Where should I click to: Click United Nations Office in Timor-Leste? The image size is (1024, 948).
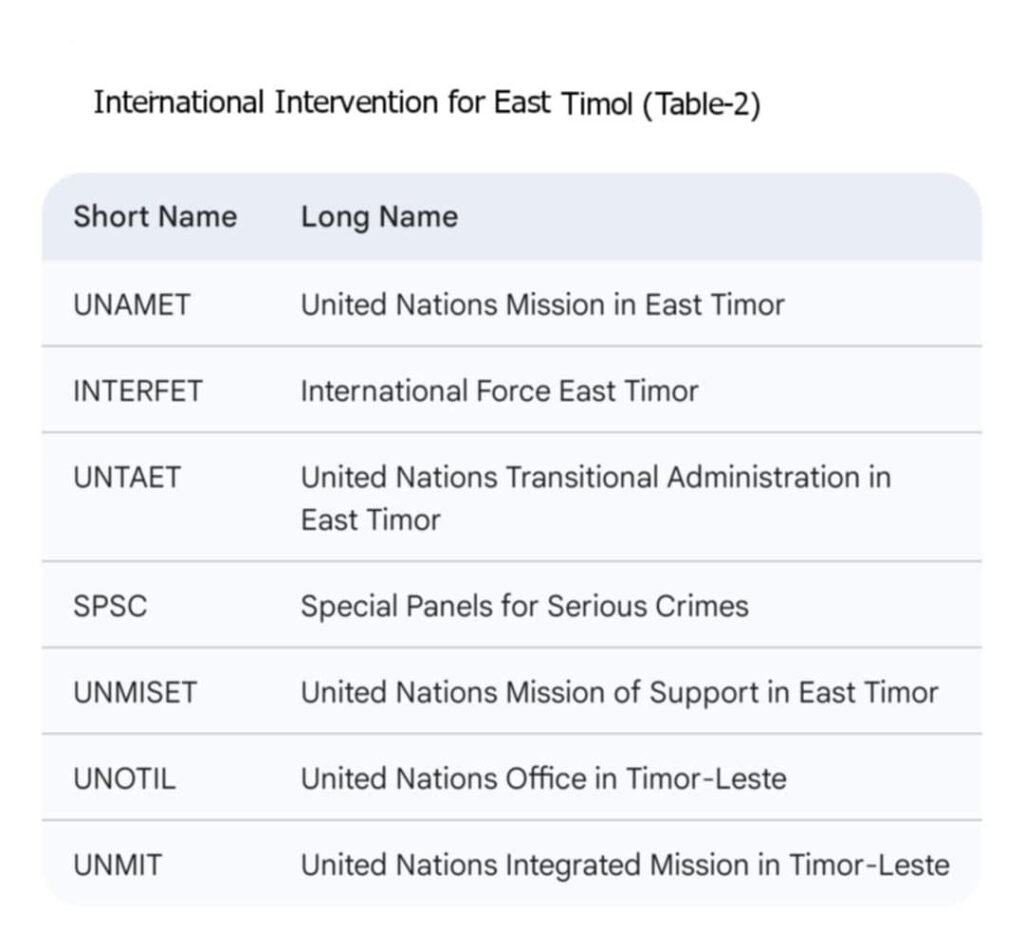pos(543,778)
